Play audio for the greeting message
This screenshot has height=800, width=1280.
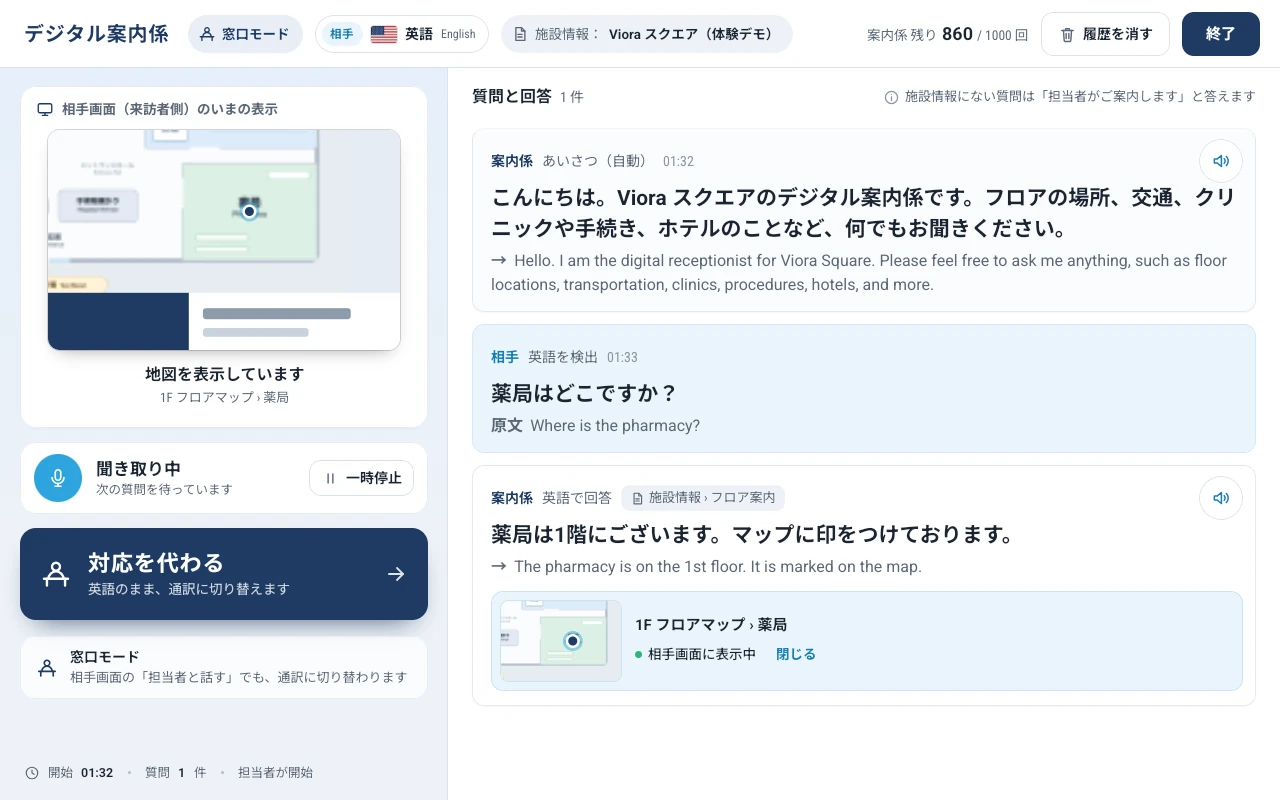[1220, 161]
